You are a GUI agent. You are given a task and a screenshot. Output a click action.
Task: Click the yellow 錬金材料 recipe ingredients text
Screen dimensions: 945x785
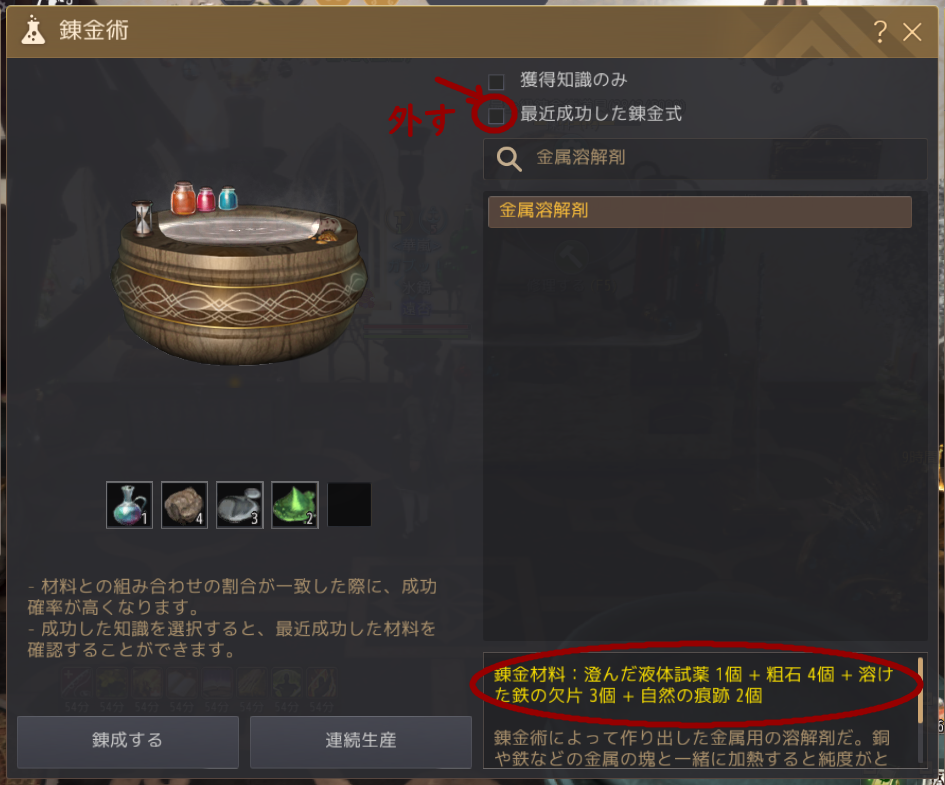693,685
